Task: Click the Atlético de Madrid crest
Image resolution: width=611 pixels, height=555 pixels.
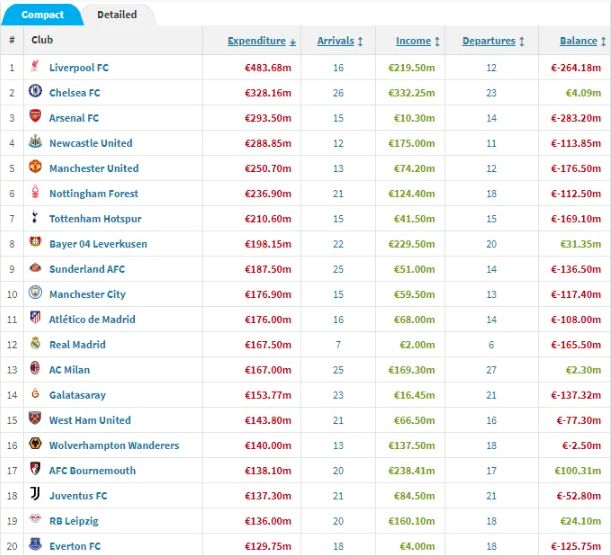Action: click(35, 317)
